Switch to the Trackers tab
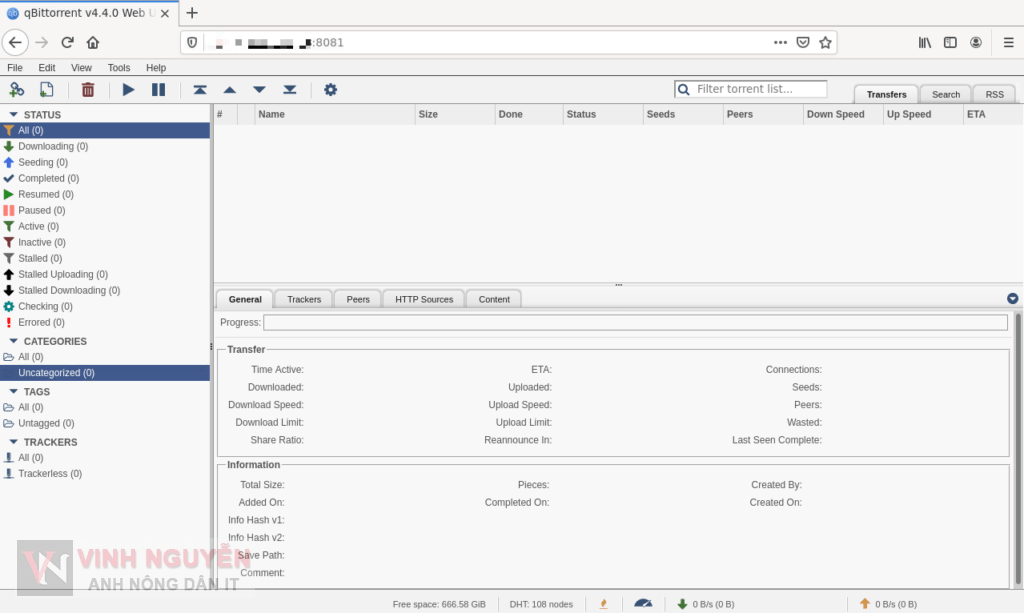 coord(303,298)
